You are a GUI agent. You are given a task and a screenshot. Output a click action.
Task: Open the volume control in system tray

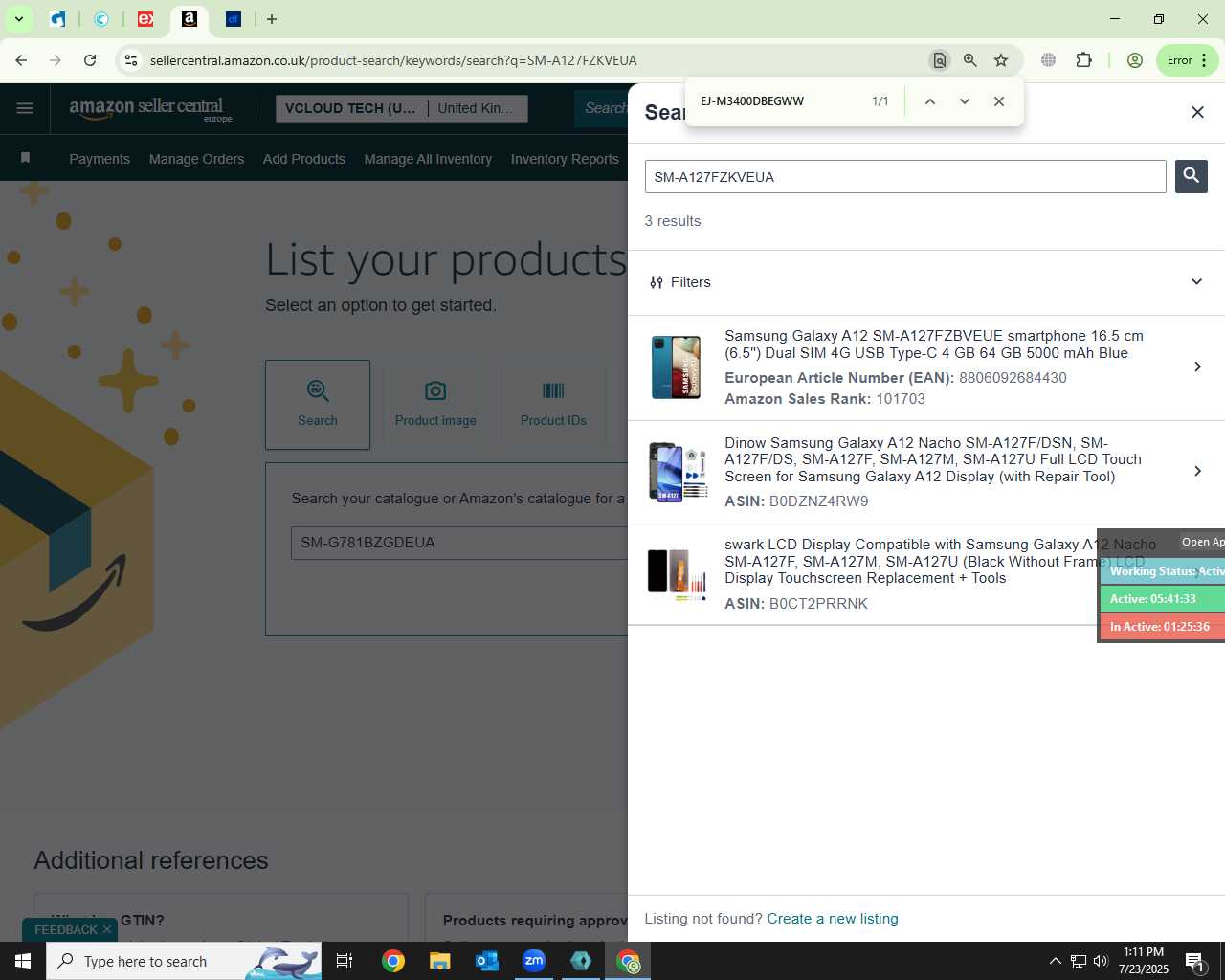[x=1101, y=961]
